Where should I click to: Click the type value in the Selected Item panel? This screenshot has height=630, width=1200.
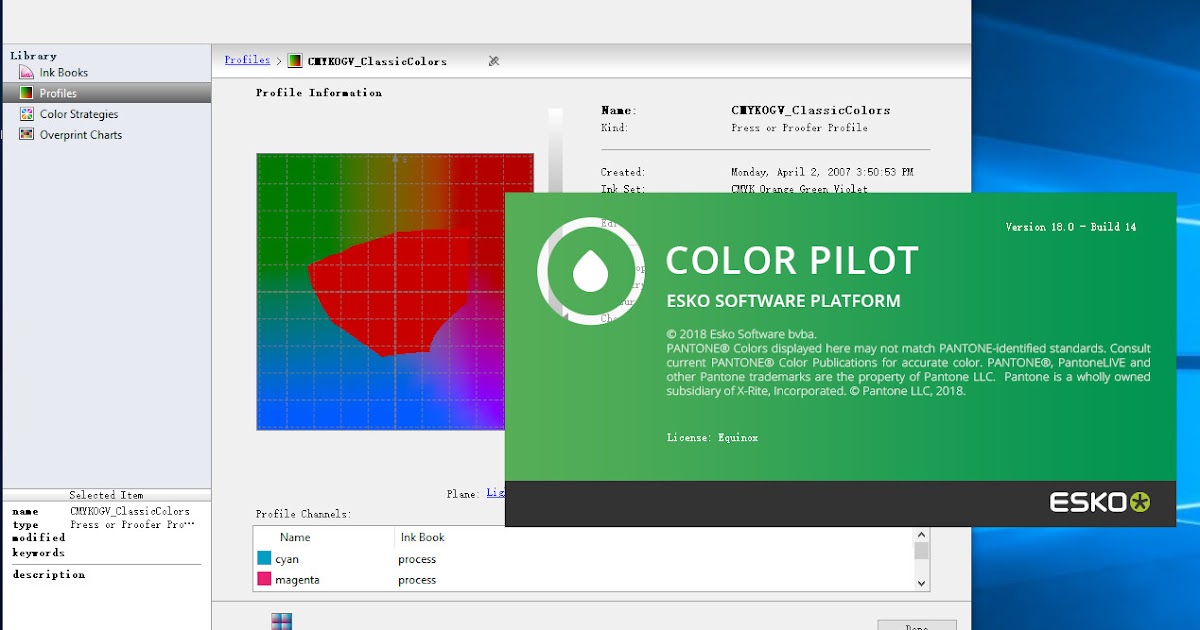pyautogui.click(x=132, y=524)
